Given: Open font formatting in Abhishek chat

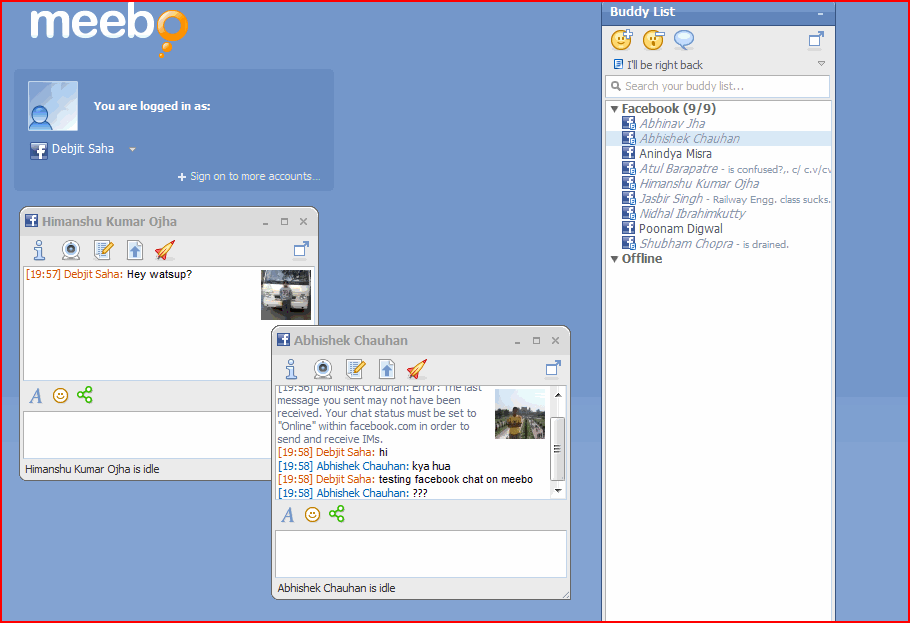Looking at the screenshot, I should (x=288, y=515).
